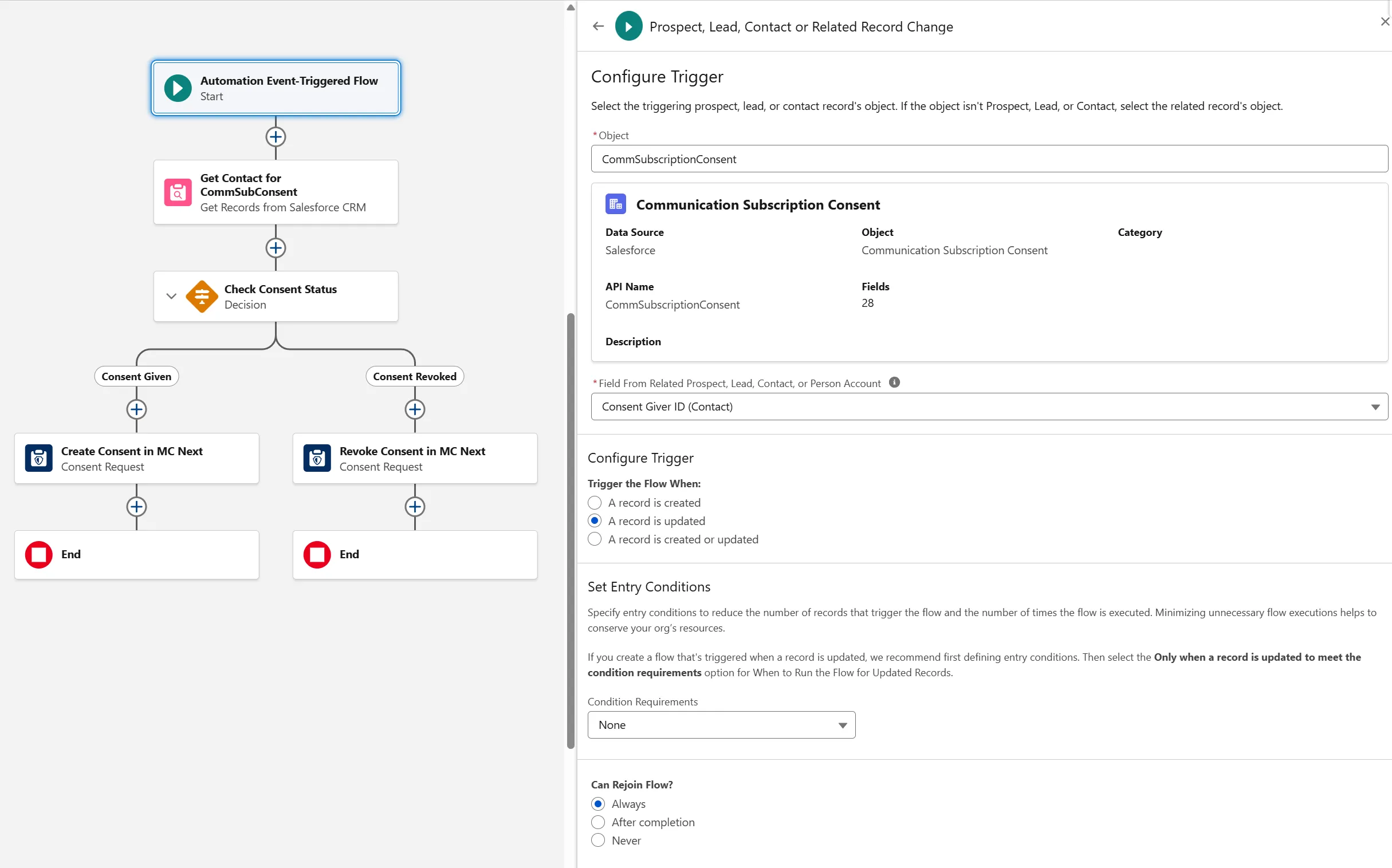Screen dimensions: 1392x868
Task: Go back using the left arrow icon
Action: (598, 26)
